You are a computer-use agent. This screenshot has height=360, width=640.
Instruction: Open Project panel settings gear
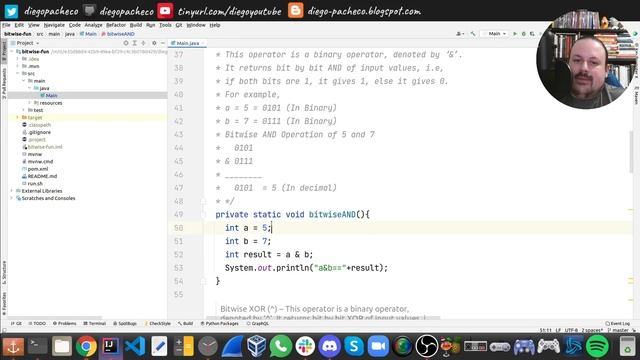154,43
